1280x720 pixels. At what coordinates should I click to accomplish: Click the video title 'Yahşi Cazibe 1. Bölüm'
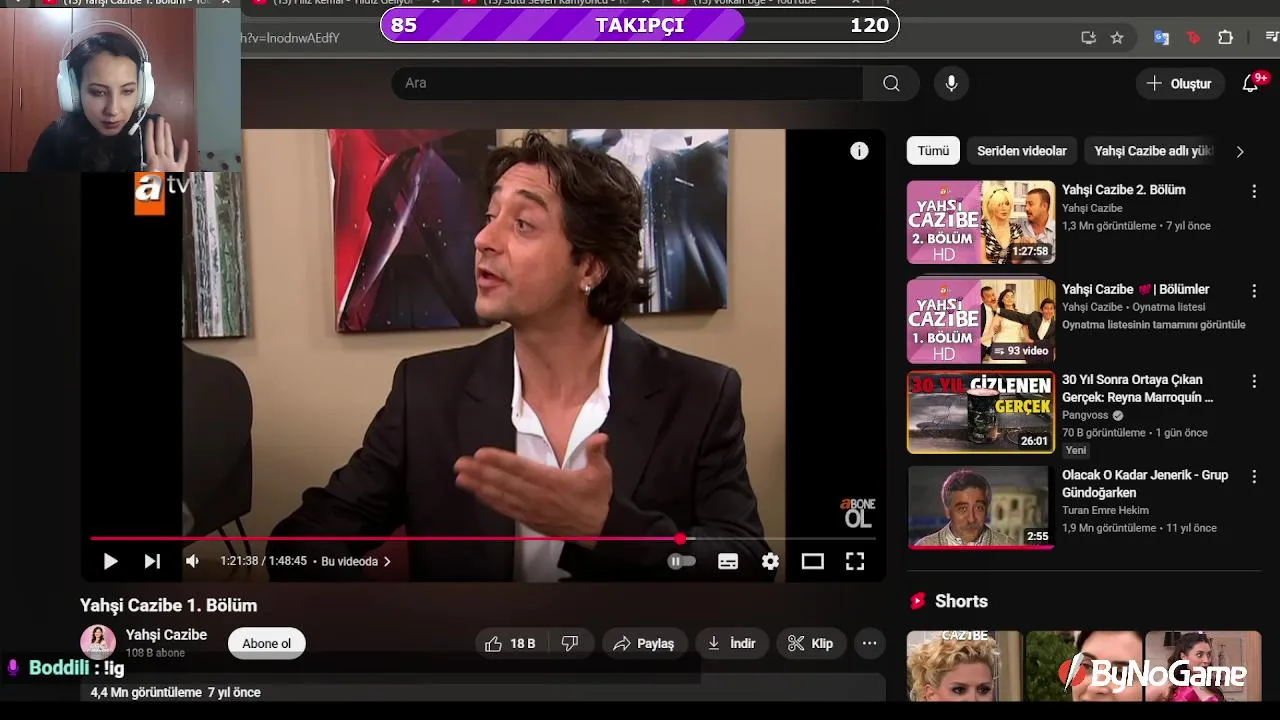[168, 605]
